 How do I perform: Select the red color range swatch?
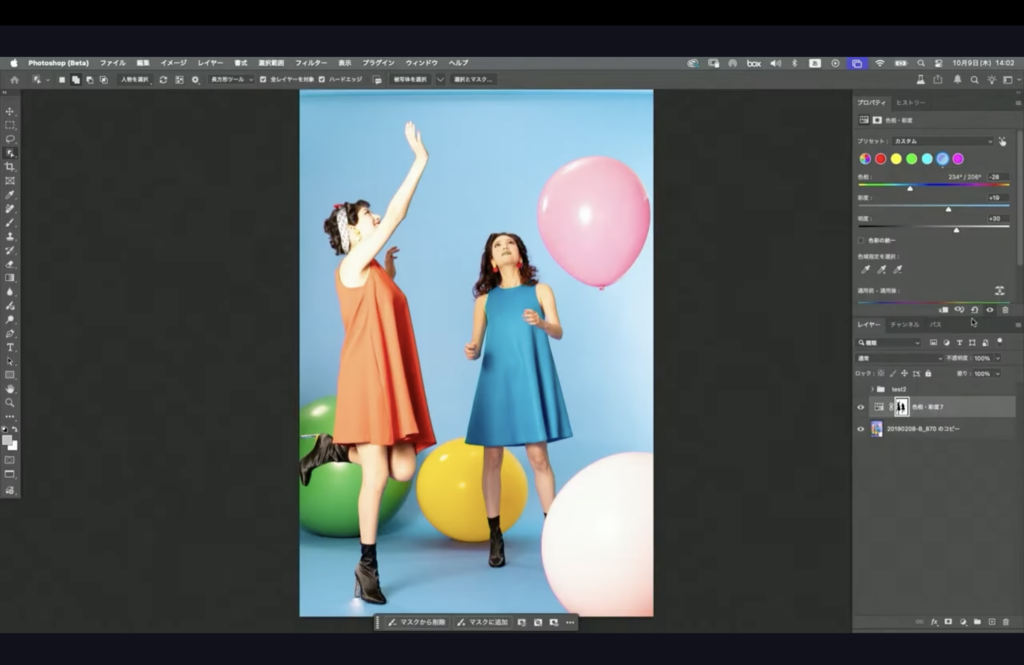coord(881,159)
